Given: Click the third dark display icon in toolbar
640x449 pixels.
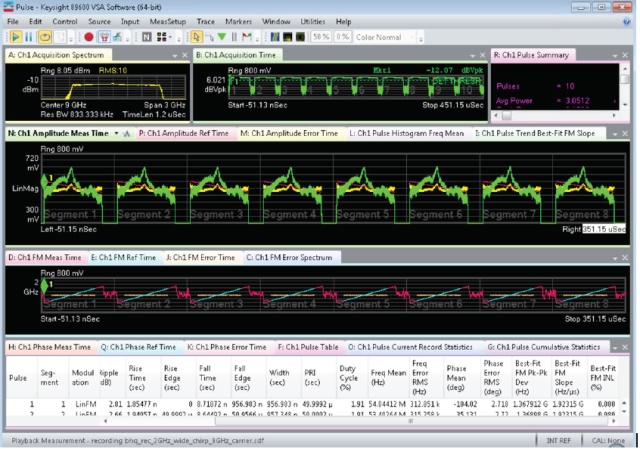Looking at the screenshot, I should click(x=300, y=37).
